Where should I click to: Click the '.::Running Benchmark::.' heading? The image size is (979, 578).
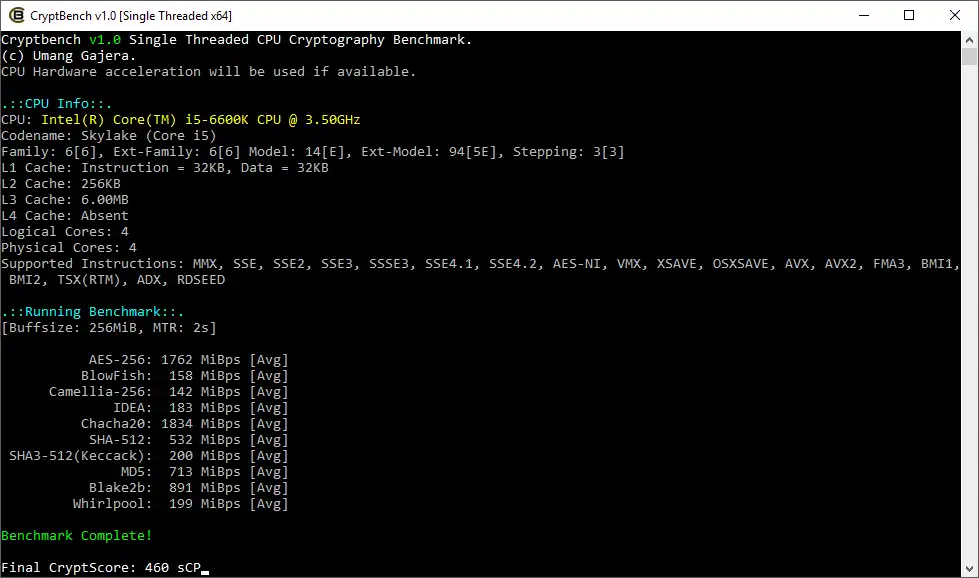coord(92,311)
